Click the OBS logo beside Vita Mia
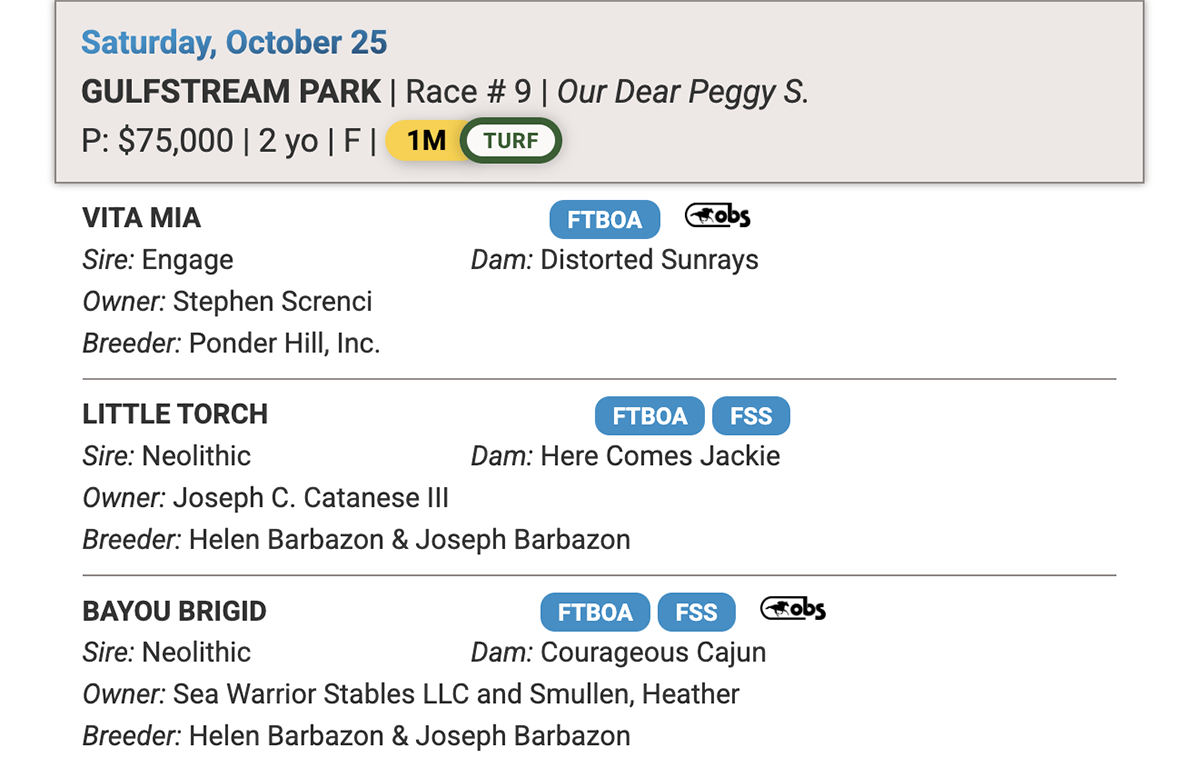This screenshot has width=1200, height=768. coord(717,216)
